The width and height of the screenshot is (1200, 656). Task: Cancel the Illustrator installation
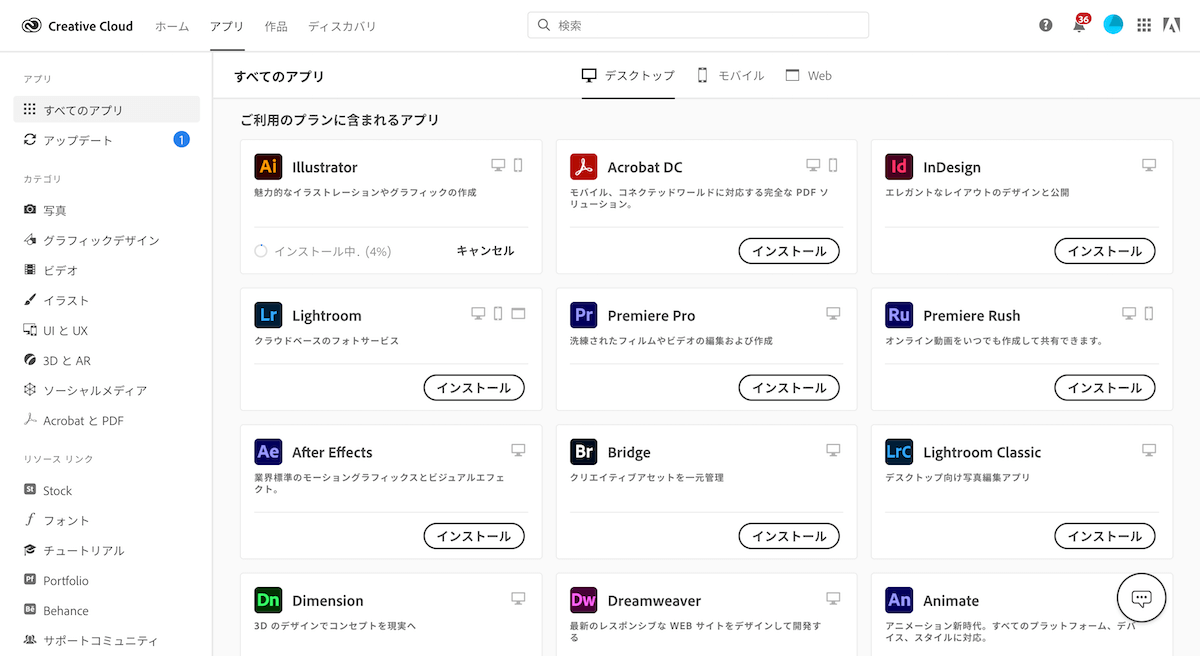(x=485, y=251)
